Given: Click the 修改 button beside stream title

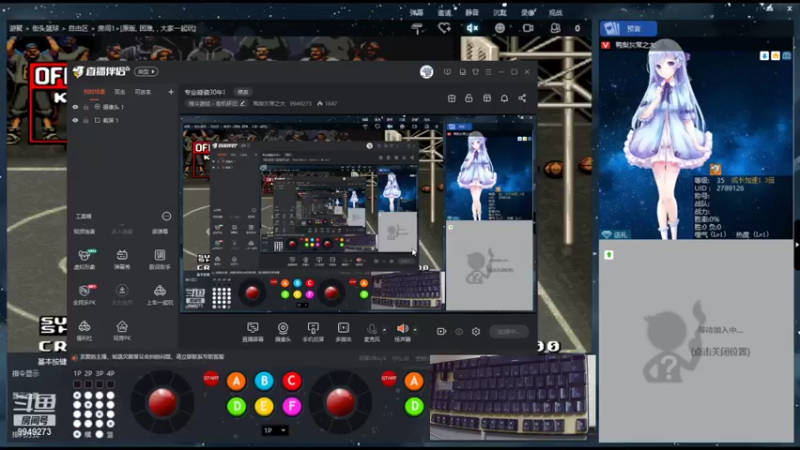Looking at the screenshot, I should tap(243, 92).
